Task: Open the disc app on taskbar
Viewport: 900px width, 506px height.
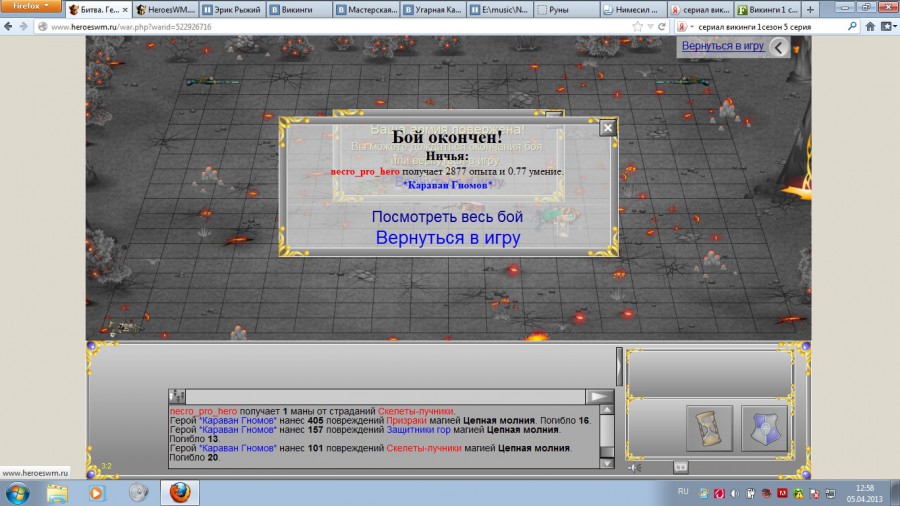Action: [138, 493]
